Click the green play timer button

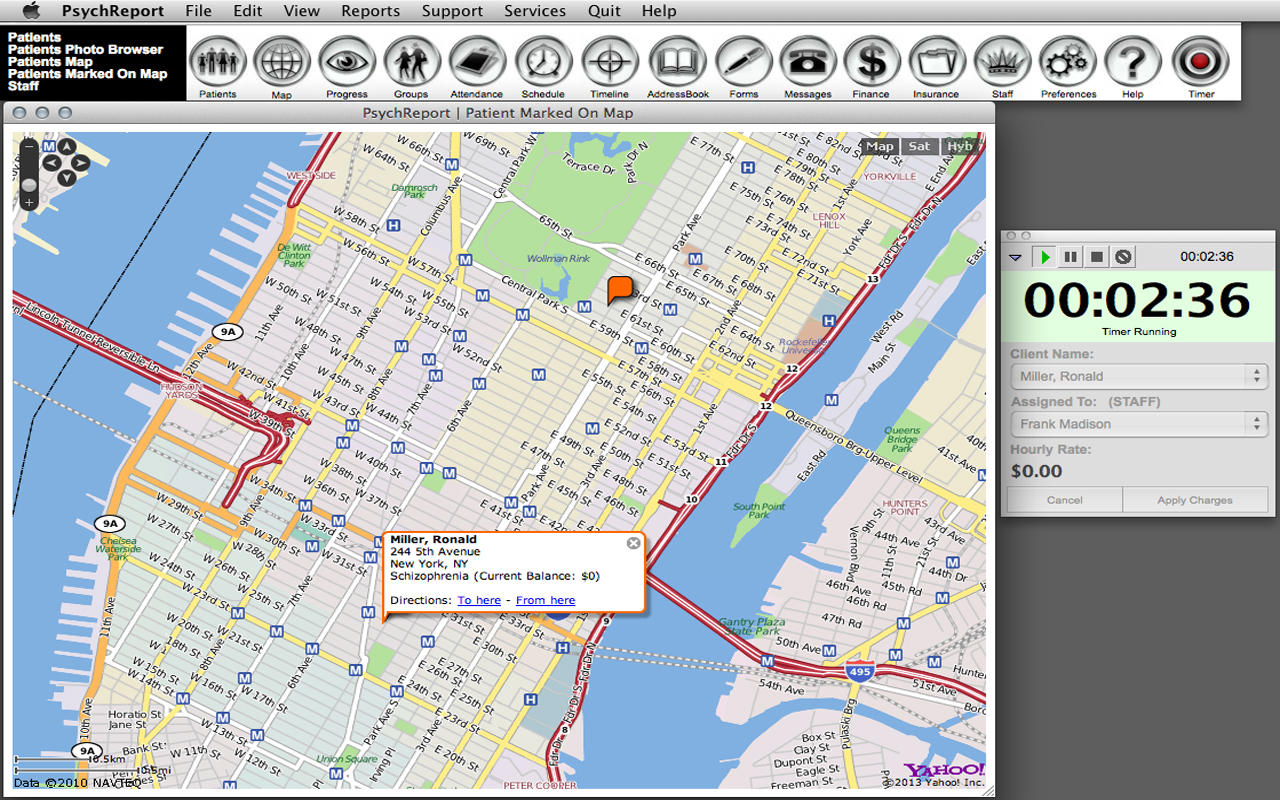1045,257
